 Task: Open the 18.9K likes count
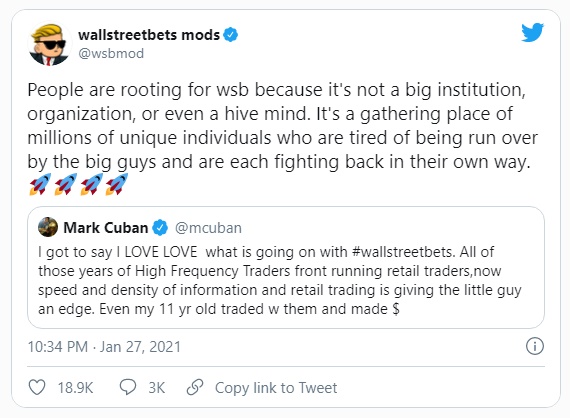click(76, 387)
